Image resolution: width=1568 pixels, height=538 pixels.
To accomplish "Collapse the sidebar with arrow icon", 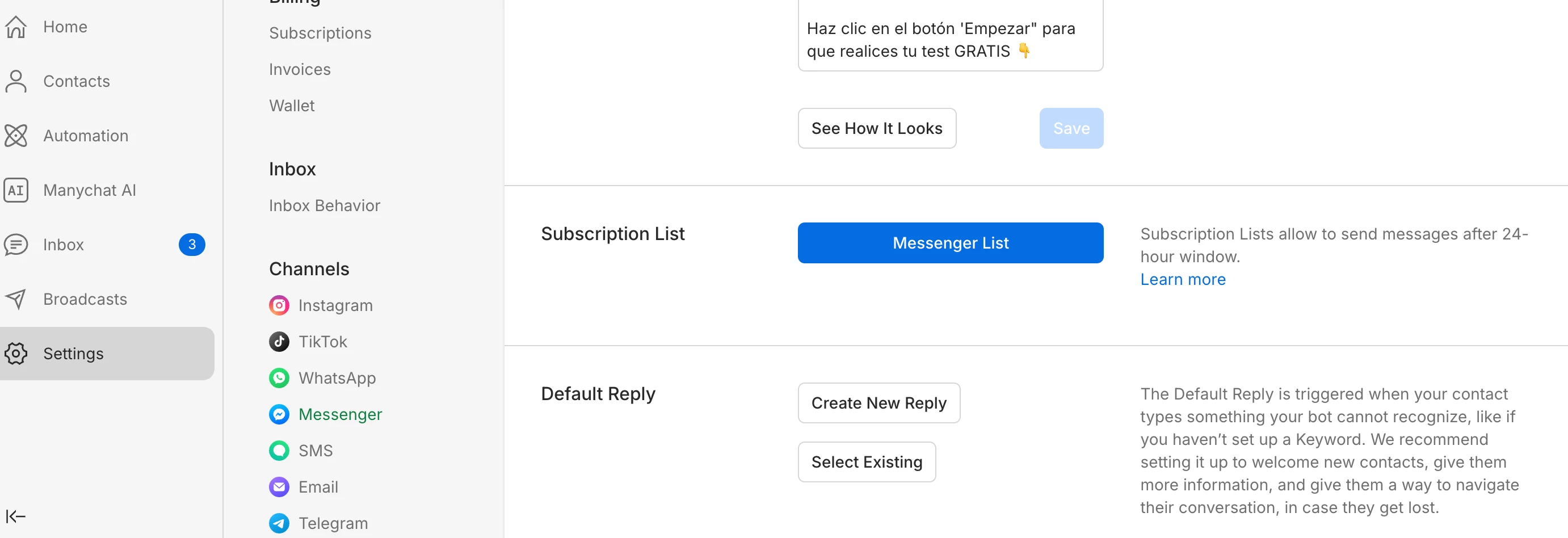I will point(15,516).
